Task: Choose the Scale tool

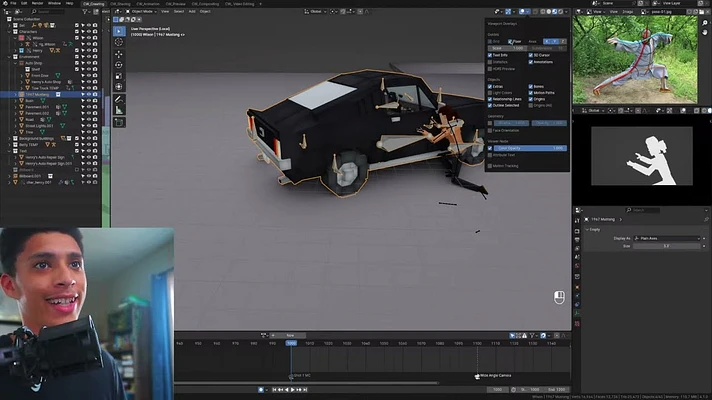Action: pyautogui.click(x=119, y=76)
